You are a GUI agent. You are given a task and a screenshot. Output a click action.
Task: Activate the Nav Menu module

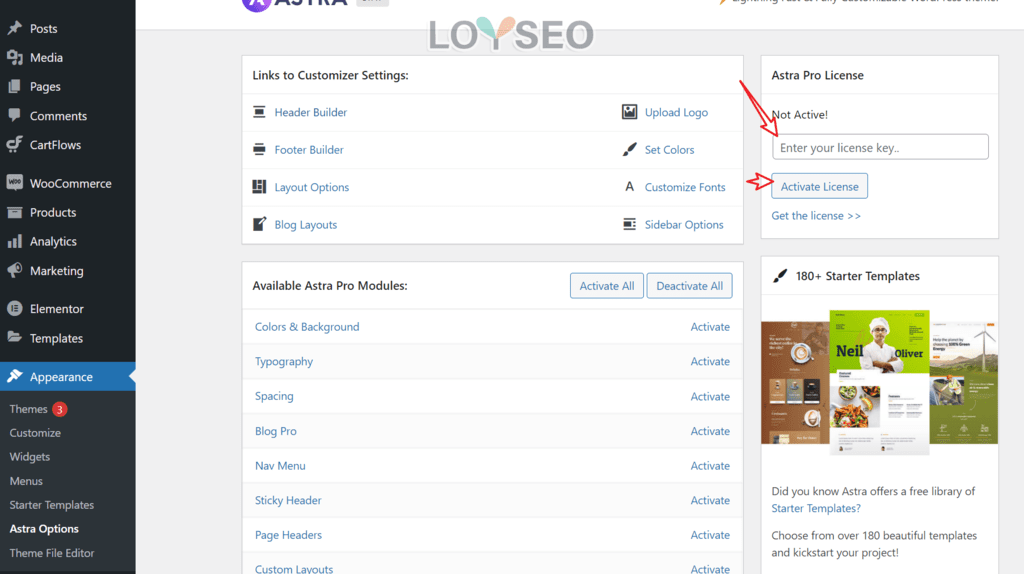(x=710, y=466)
